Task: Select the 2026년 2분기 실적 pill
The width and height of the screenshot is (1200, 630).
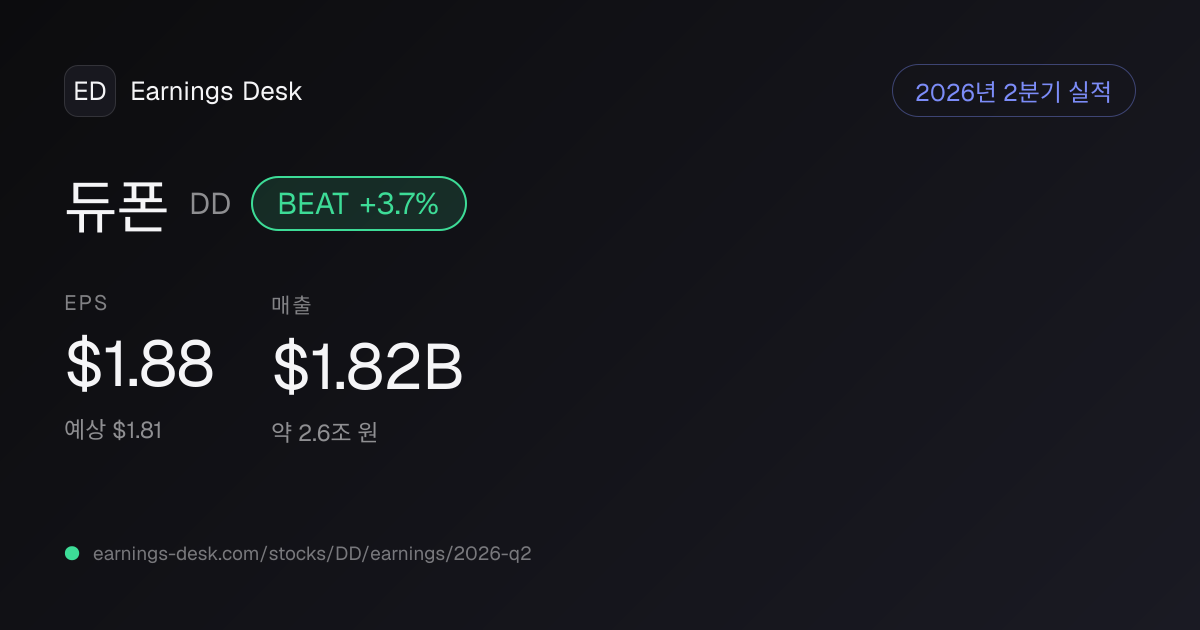Action: pos(1013,91)
